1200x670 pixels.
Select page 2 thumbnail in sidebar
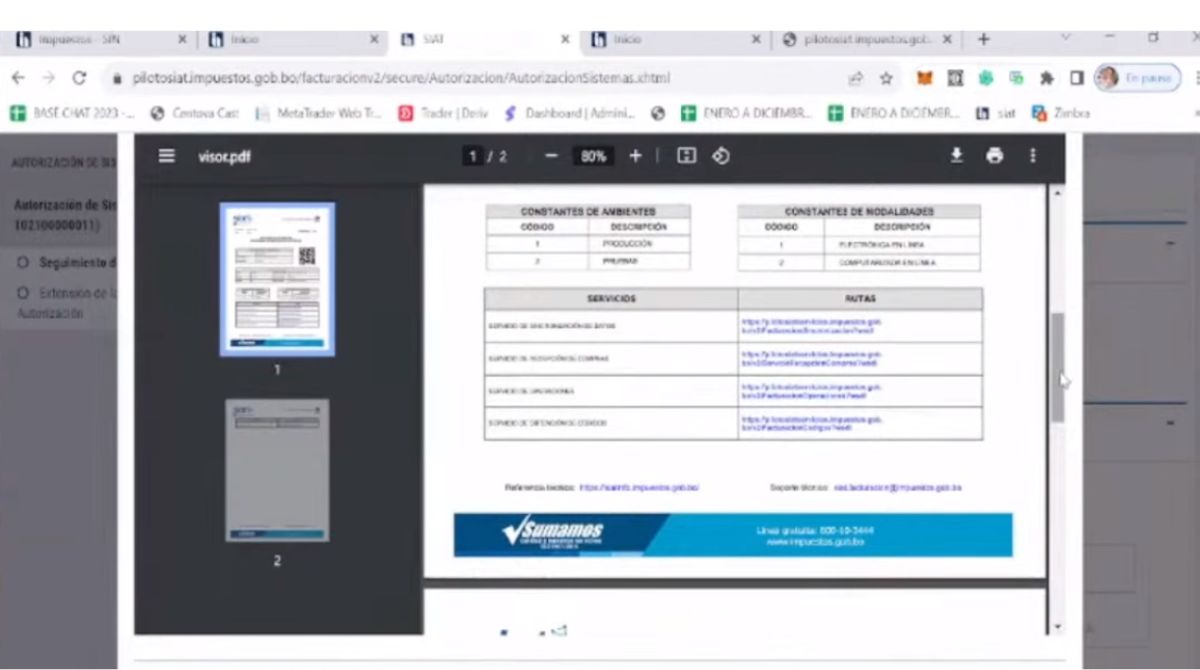click(277, 470)
